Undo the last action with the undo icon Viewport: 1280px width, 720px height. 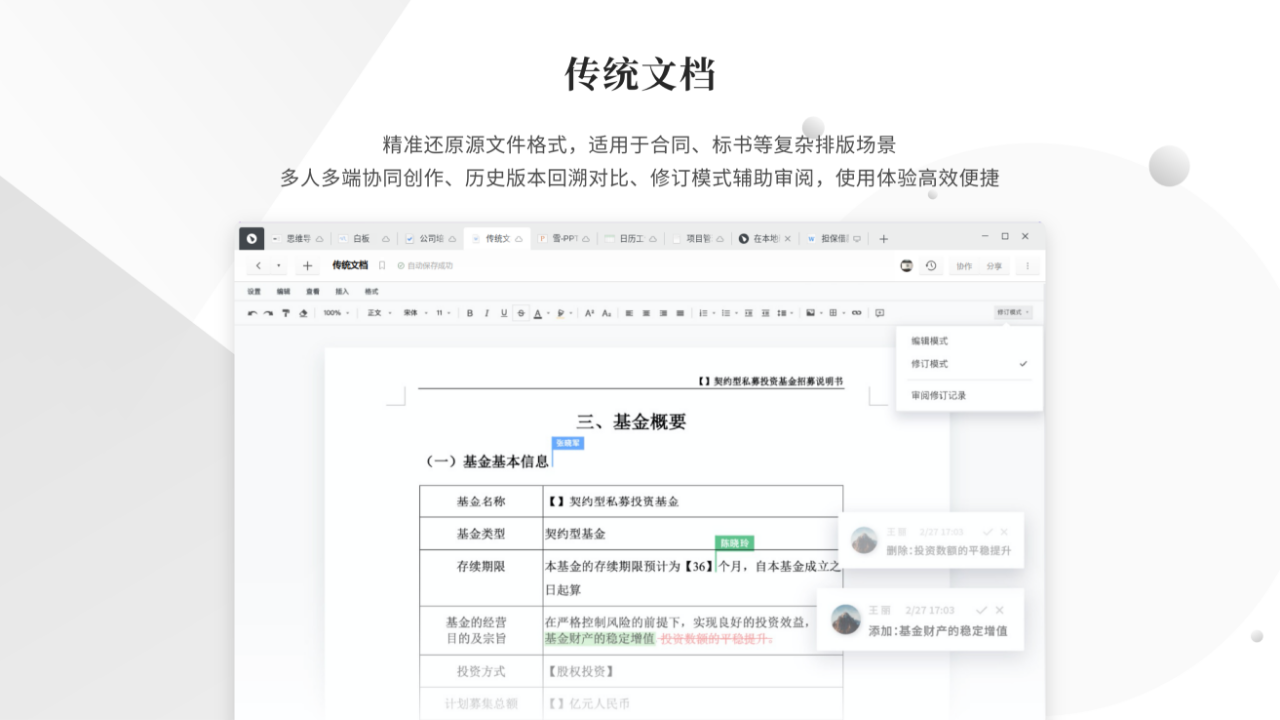tap(253, 313)
